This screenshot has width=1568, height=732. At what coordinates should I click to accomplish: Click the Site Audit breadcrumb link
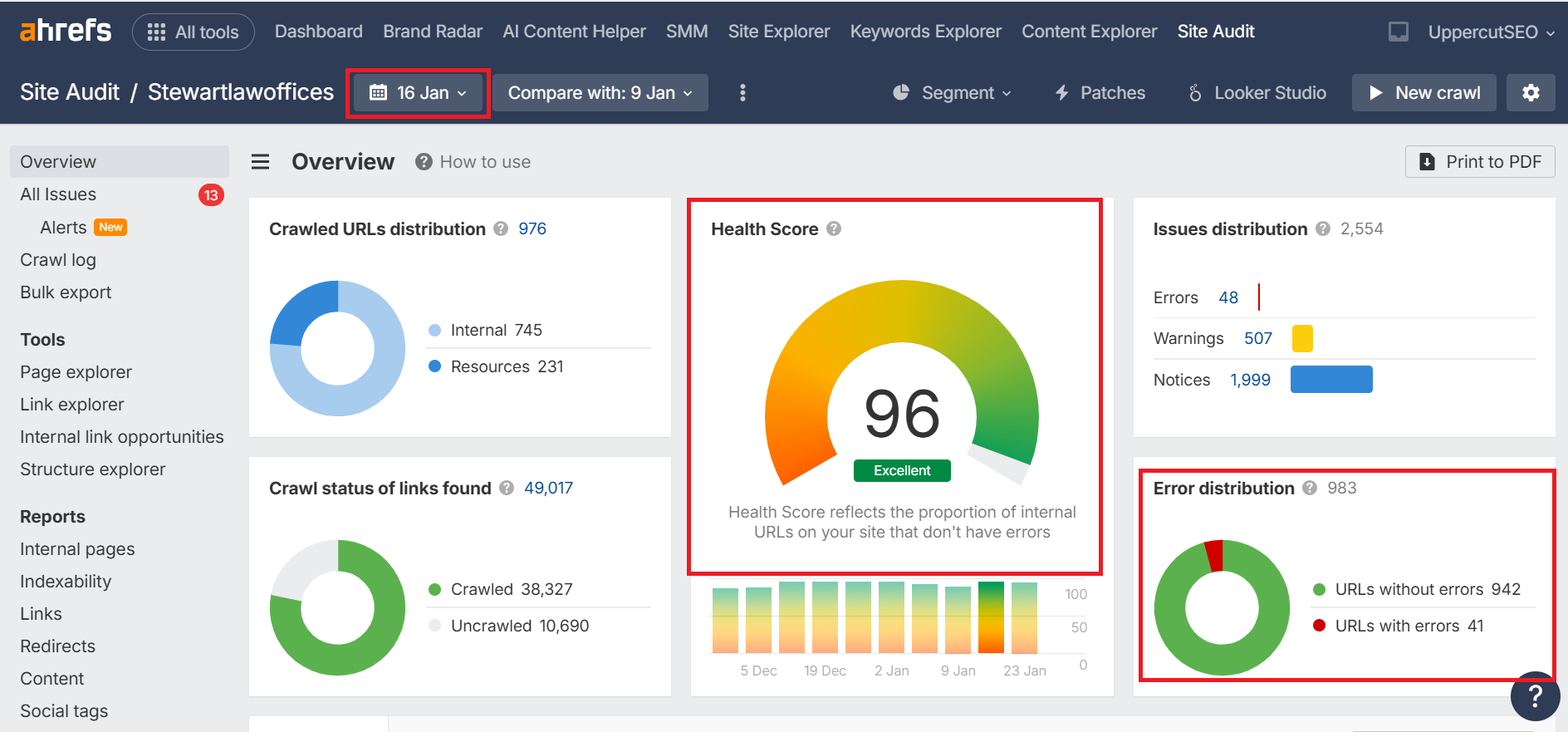pyautogui.click(x=70, y=92)
